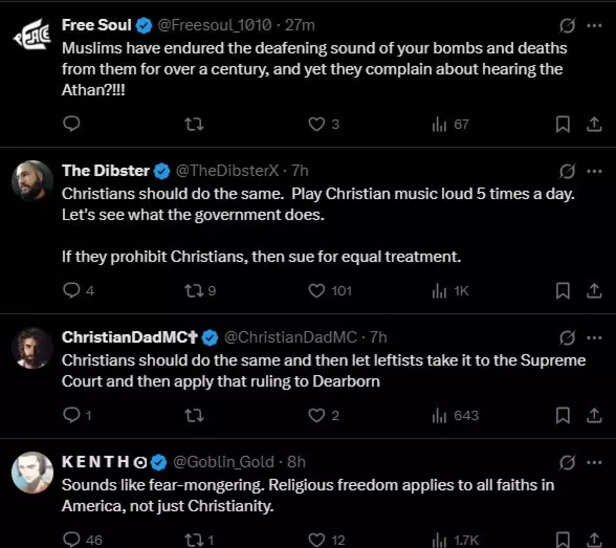Image resolution: width=616 pixels, height=548 pixels.
Task: Open @ChristianDadMC profile handle link
Action: point(286,337)
